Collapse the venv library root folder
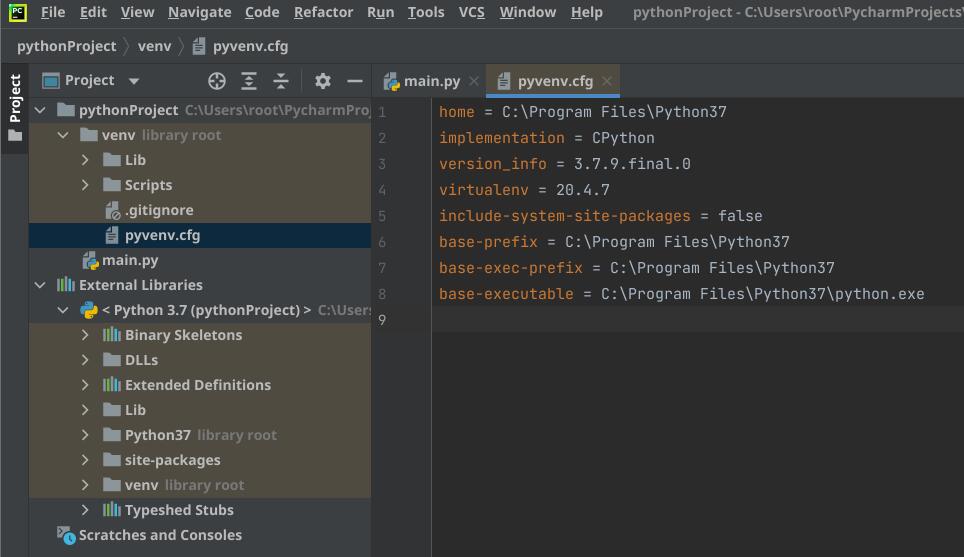964x557 pixels. (x=63, y=135)
